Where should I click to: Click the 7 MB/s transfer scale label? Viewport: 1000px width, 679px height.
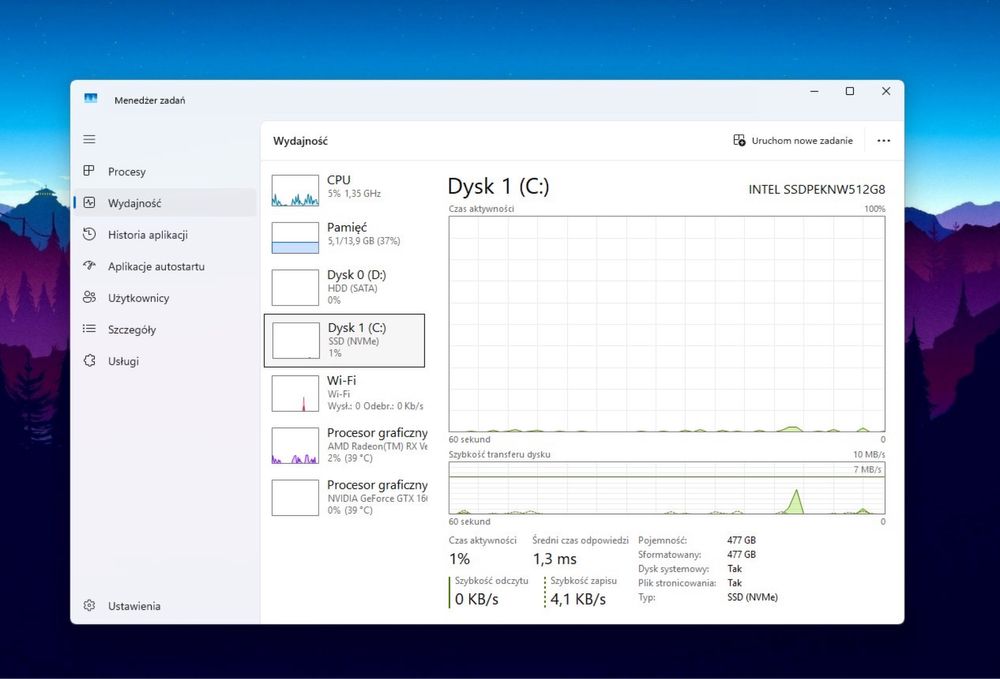[x=867, y=469]
